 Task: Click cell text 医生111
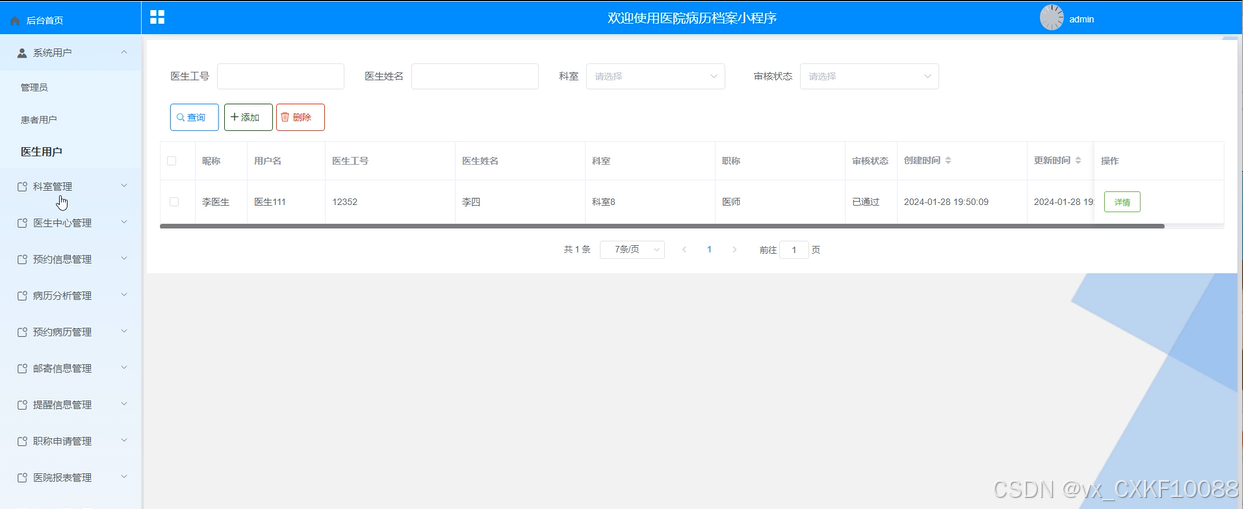point(270,202)
